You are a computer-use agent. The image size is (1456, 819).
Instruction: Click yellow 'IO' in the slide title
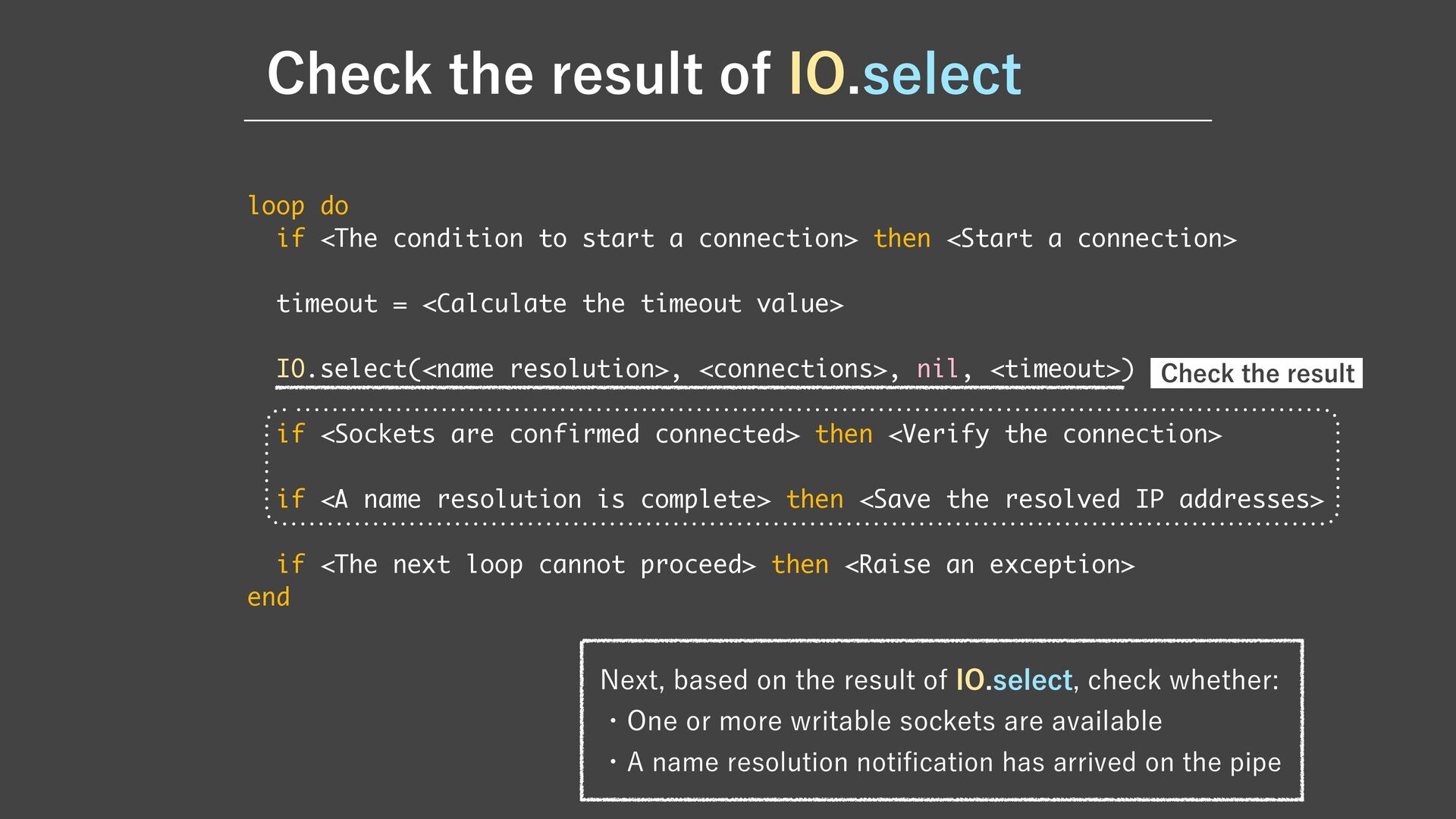click(817, 74)
